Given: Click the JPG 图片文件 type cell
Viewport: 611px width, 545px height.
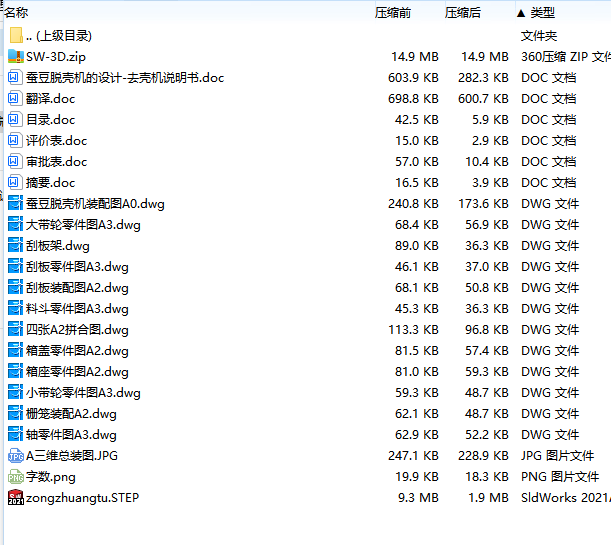Looking at the screenshot, I should tap(557, 456).
